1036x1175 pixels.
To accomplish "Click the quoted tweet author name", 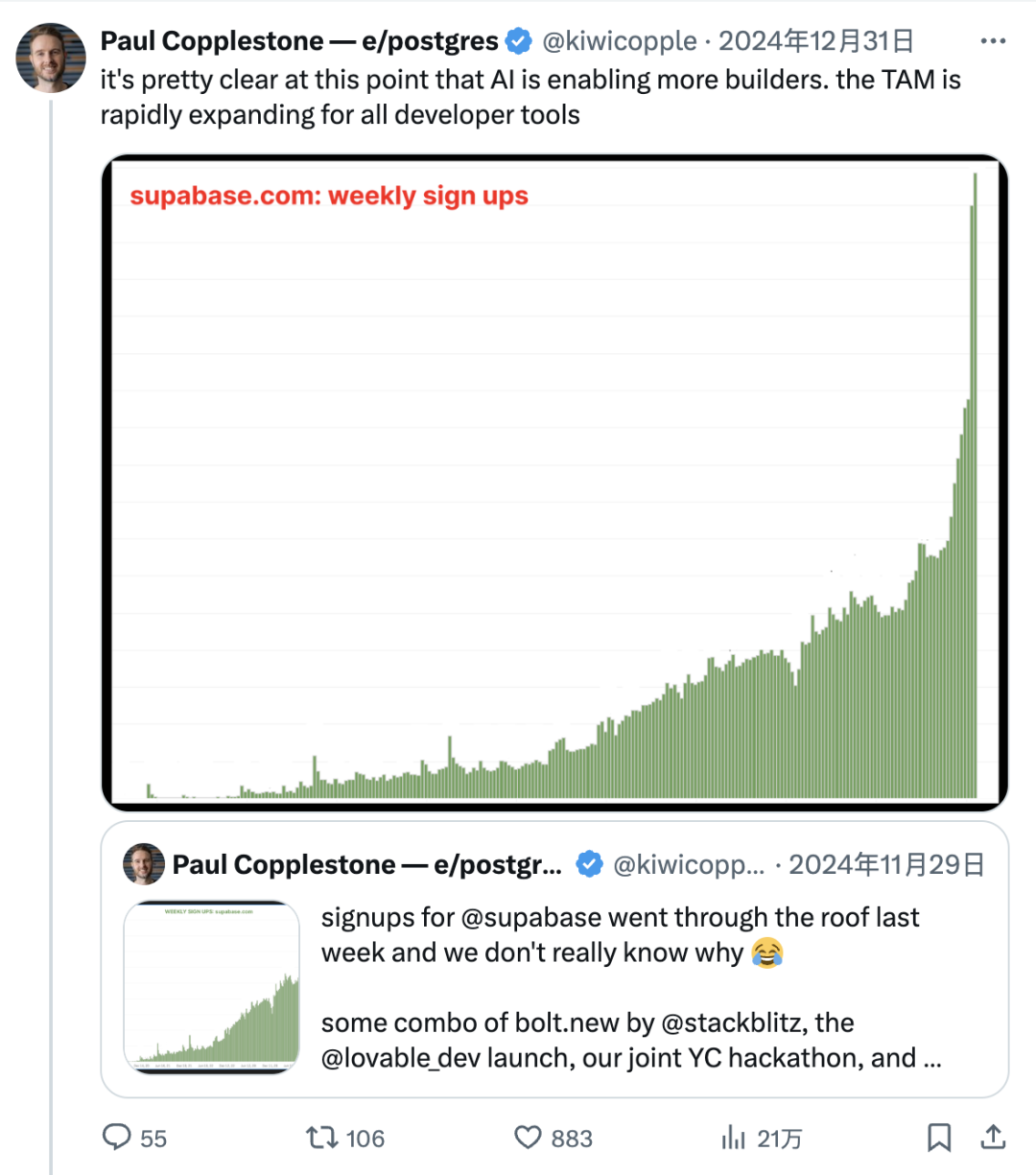I will tap(367, 864).
